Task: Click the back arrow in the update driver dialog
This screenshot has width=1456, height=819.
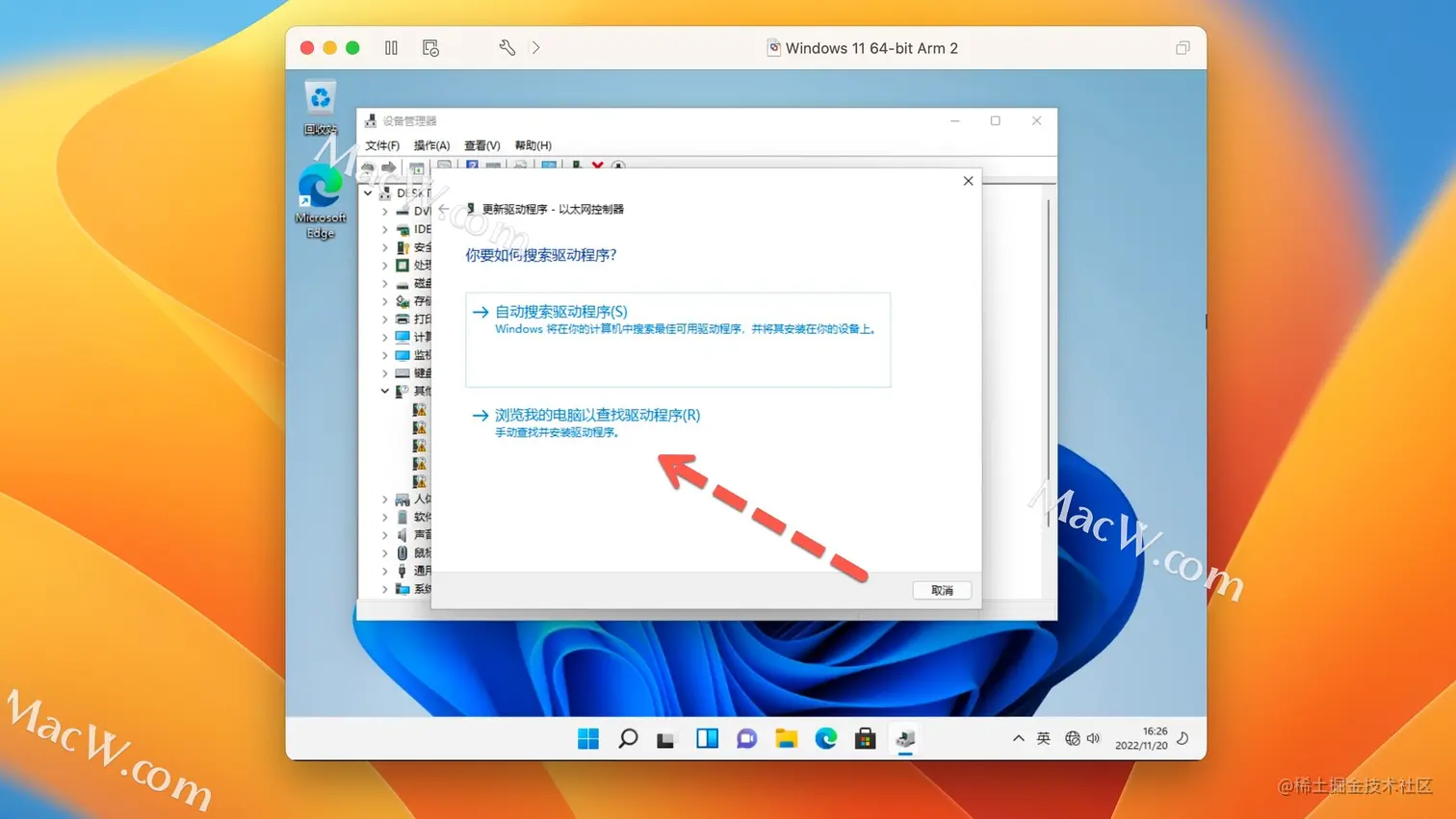Action: (443, 209)
